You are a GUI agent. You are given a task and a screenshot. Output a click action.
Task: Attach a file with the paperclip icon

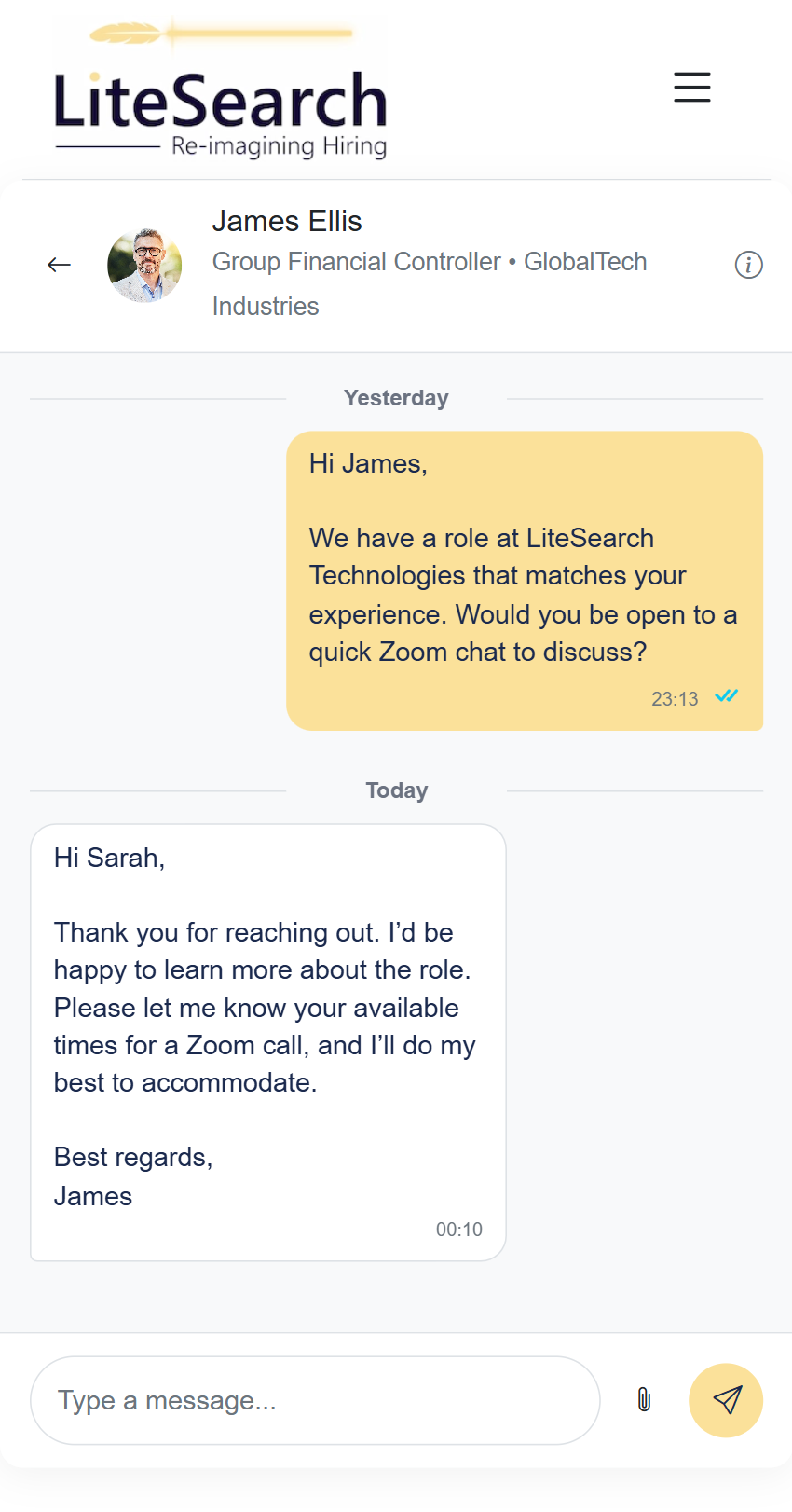point(643,1399)
